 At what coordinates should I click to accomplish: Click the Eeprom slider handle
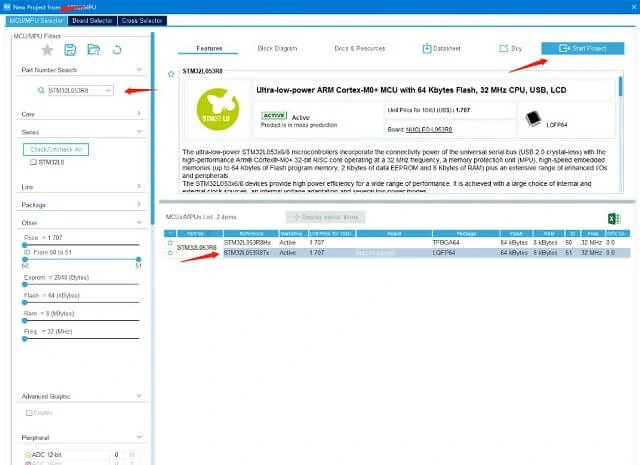pos(24,284)
